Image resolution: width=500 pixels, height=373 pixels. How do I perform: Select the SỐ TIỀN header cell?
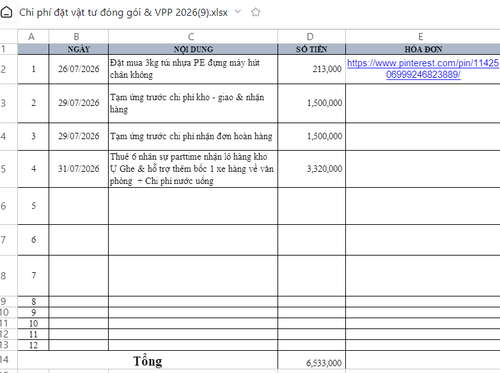click(x=311, y=49)
